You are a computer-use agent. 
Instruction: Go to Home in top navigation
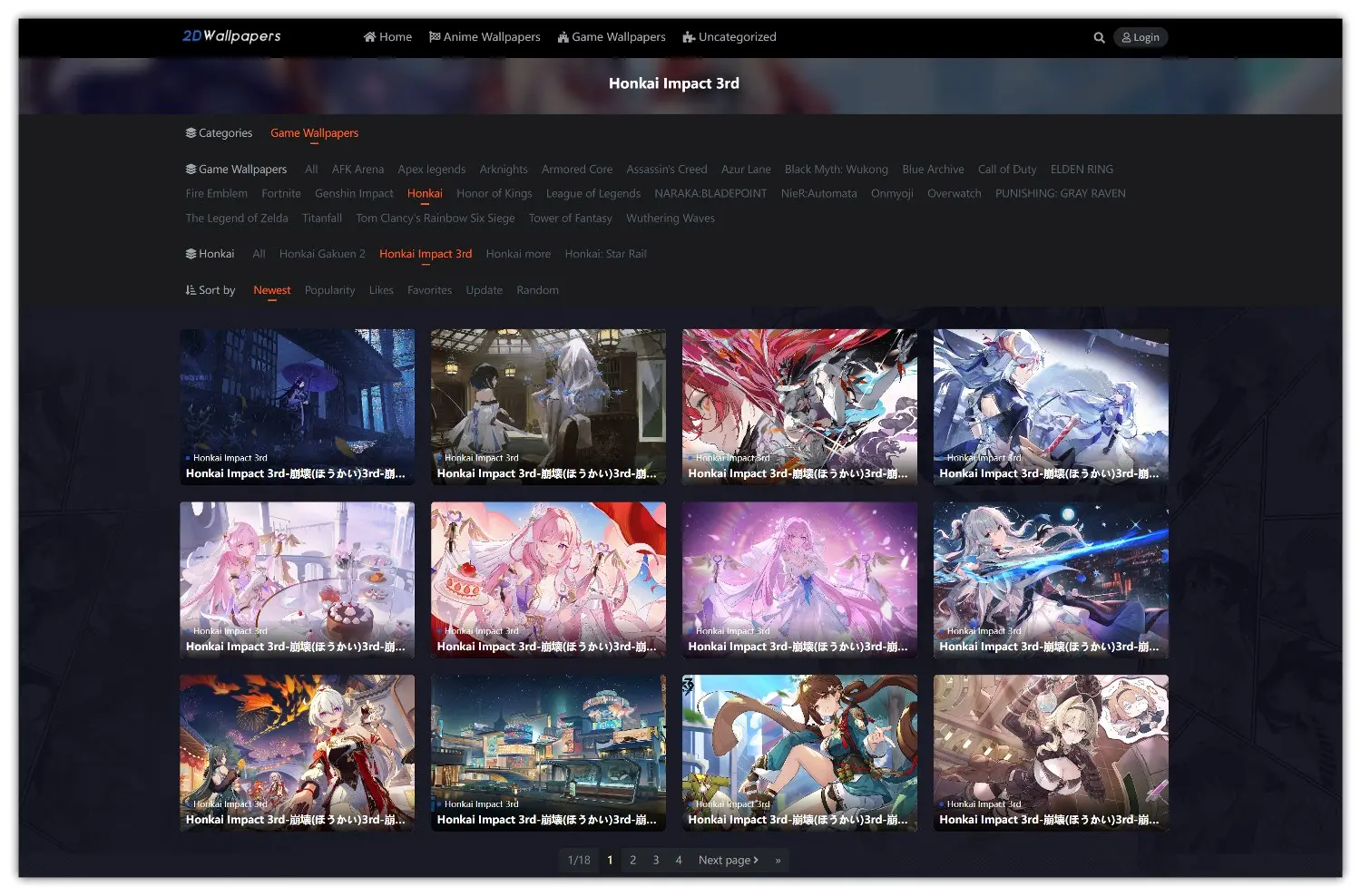pyautogui.click(x=387, y=37)
